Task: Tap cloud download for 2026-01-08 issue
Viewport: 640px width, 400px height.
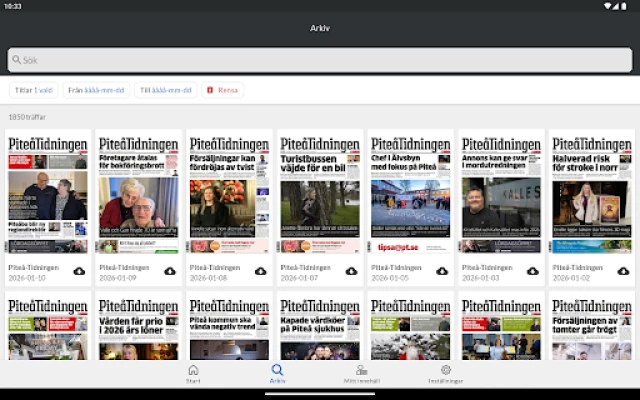Action: coord(261,271)
